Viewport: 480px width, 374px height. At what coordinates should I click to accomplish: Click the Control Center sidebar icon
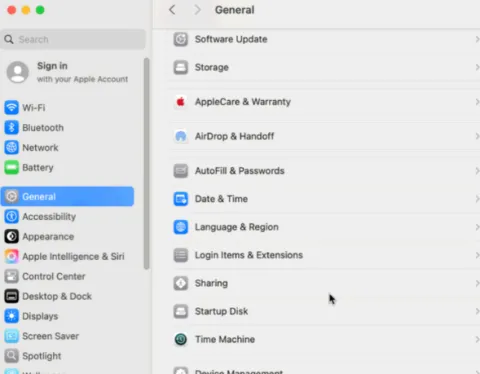coord(12,276)
